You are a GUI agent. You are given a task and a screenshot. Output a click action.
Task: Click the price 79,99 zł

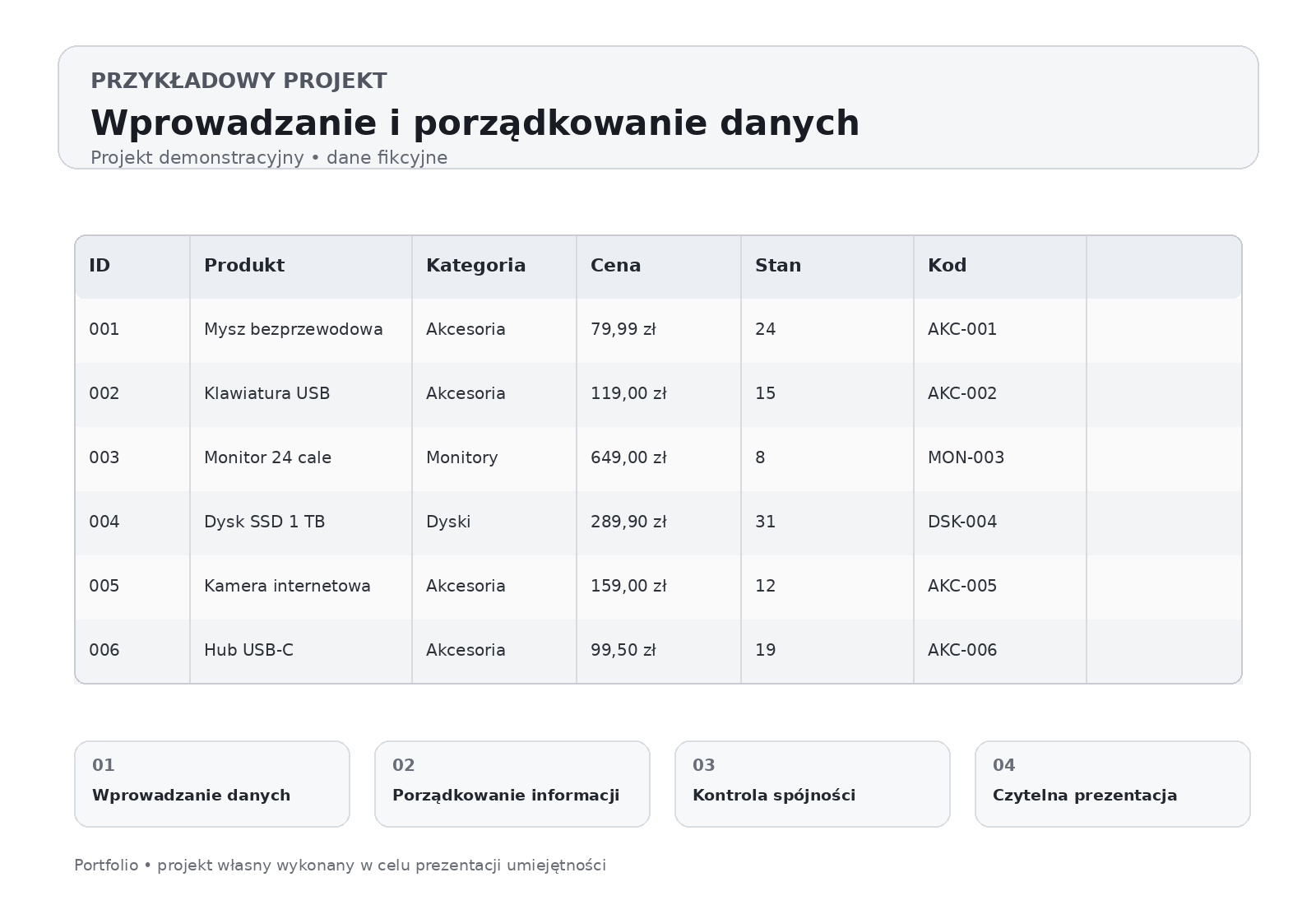[x=623, y=330]
